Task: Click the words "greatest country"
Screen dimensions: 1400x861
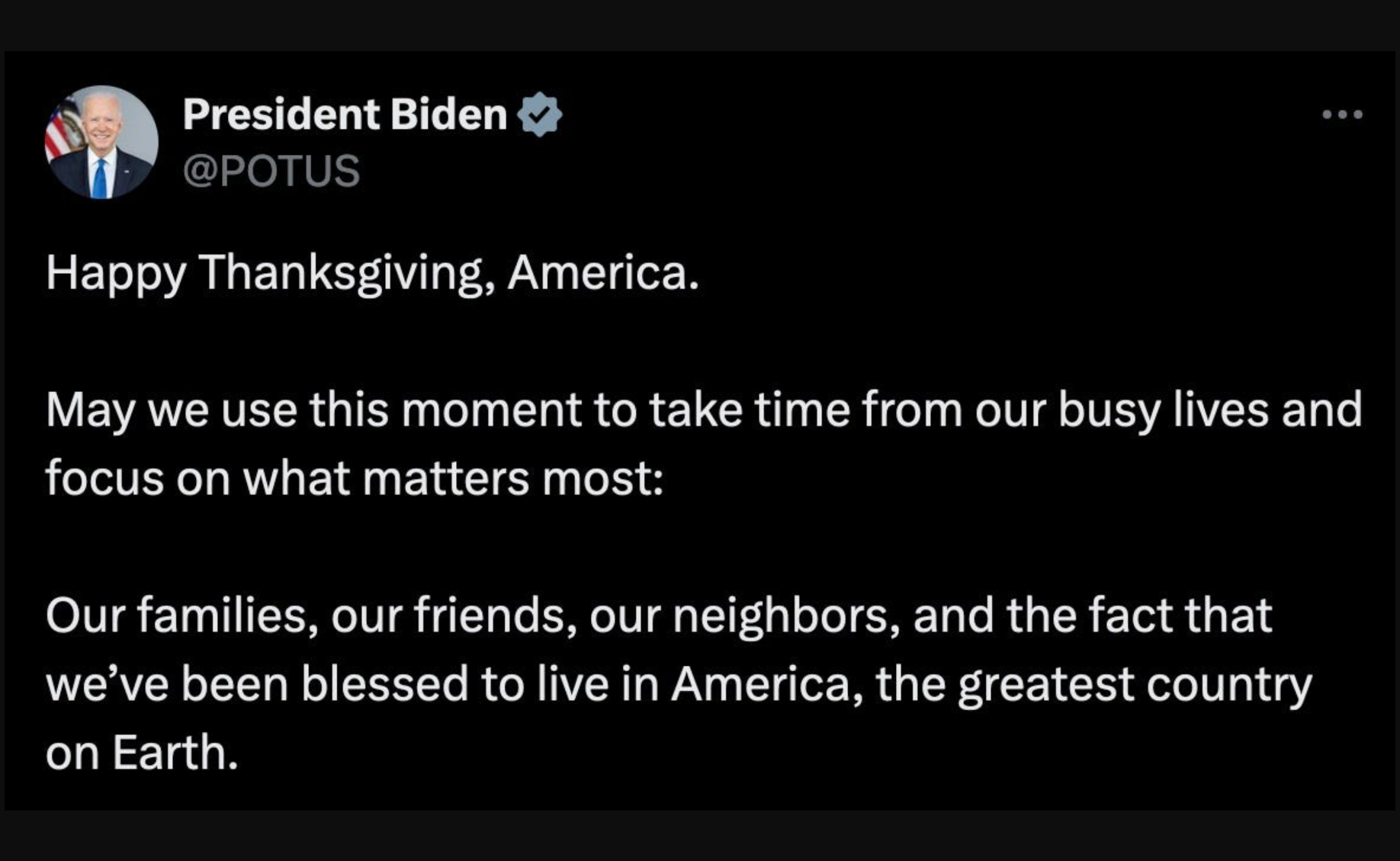Action: tap(1135, 683)
